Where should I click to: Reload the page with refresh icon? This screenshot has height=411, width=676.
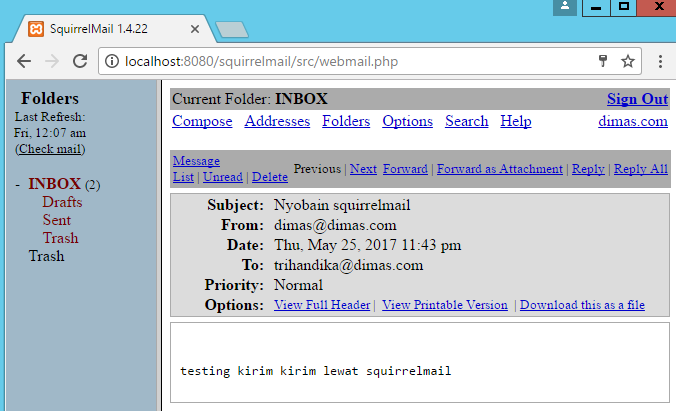coord(80,61)
